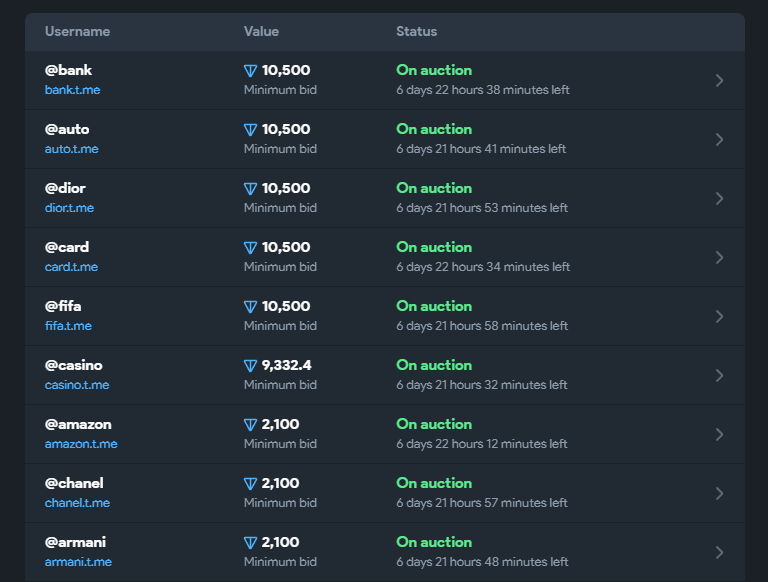Click the TON icon beside @bank value

pyautogui.click(x=250, y=71)
